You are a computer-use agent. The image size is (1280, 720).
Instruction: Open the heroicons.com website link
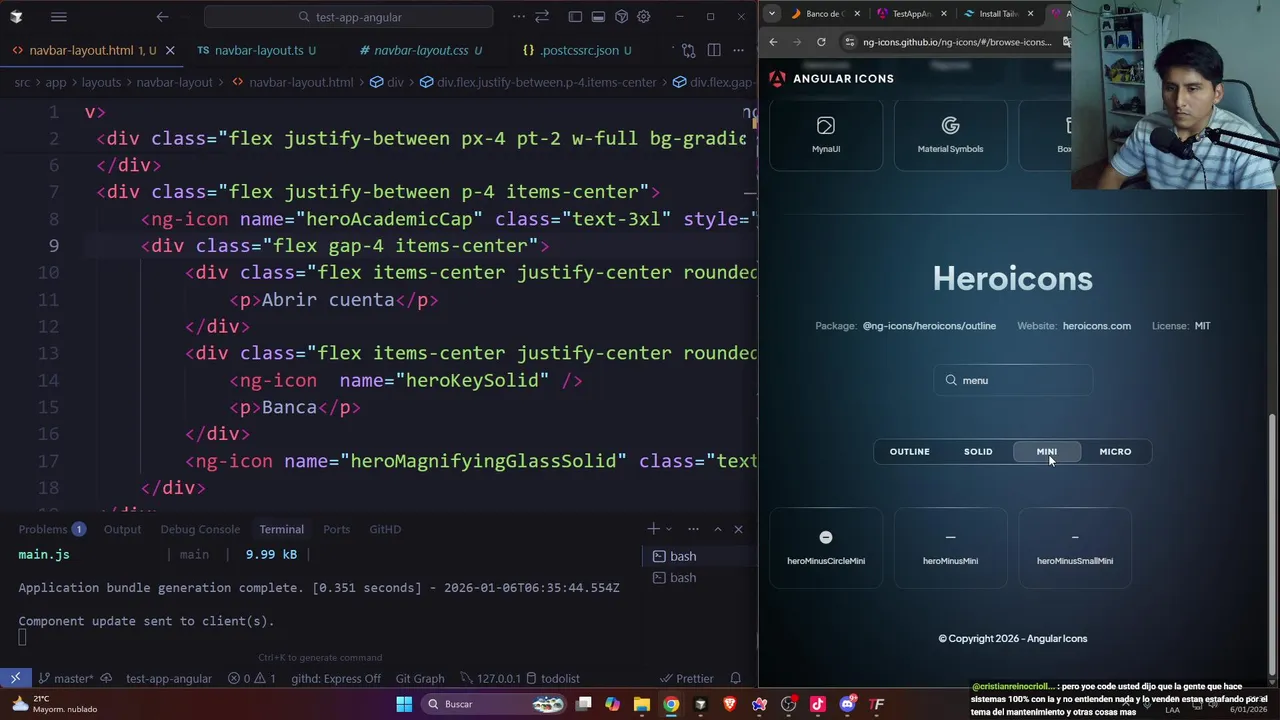(1096, 326)
